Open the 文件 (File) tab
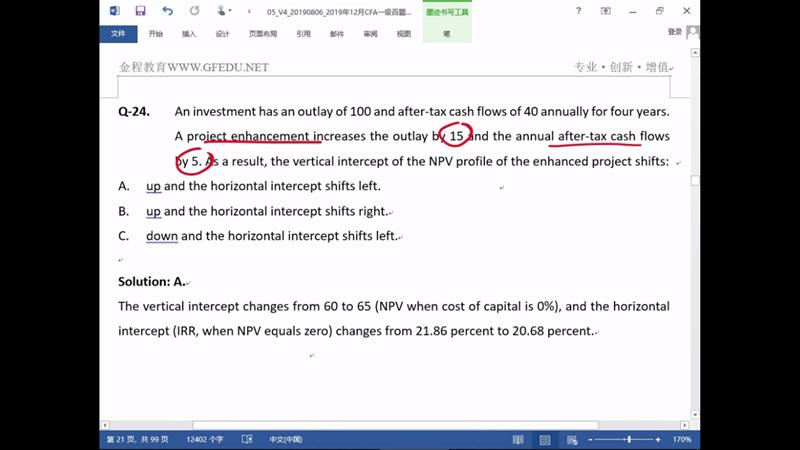Viewport: 800px width, 450px height. click(x=118, y=34)
